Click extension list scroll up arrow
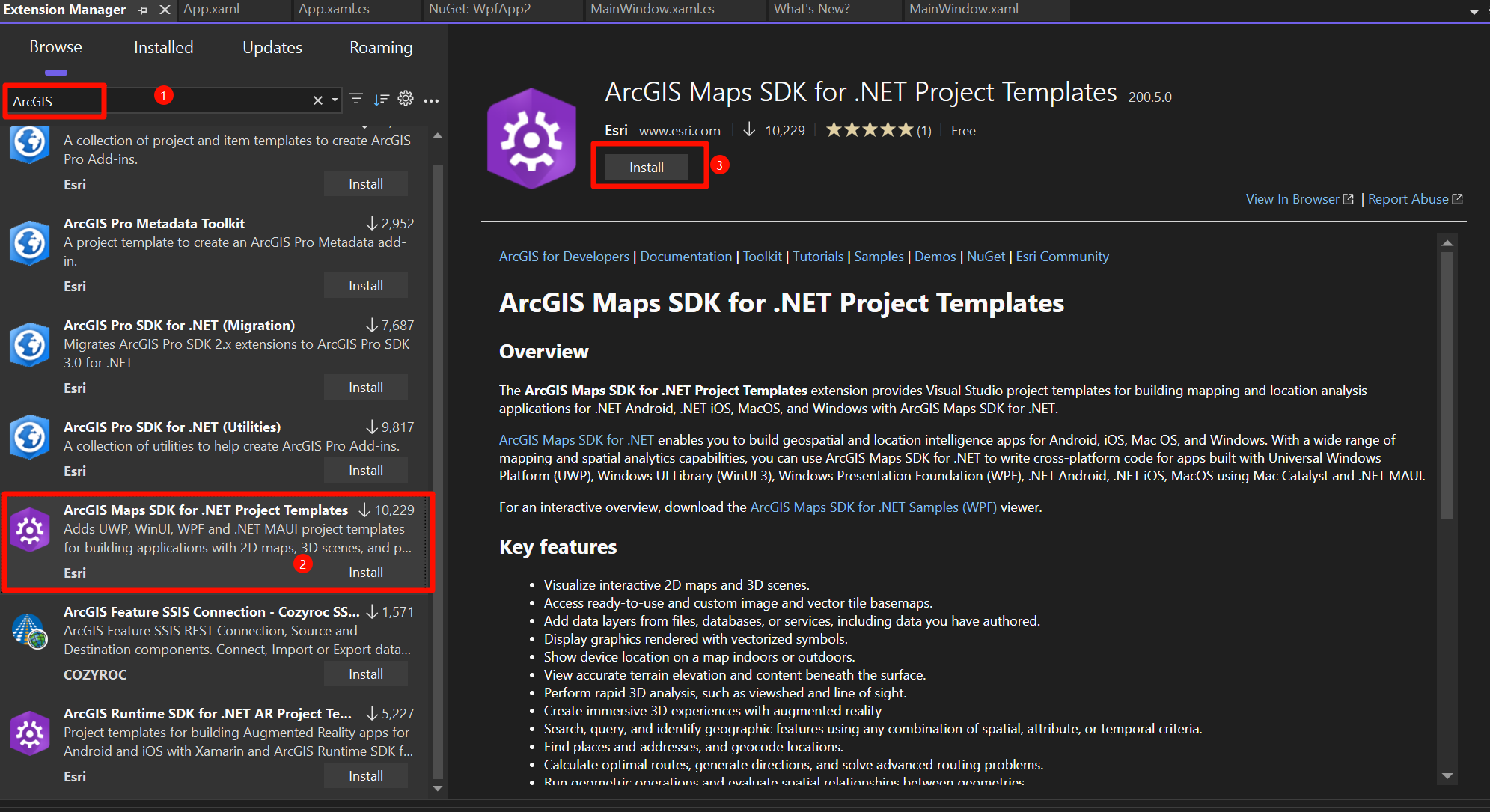This screenshot has height=812, width=1490. pyautogui.click(x=438, y=136)
